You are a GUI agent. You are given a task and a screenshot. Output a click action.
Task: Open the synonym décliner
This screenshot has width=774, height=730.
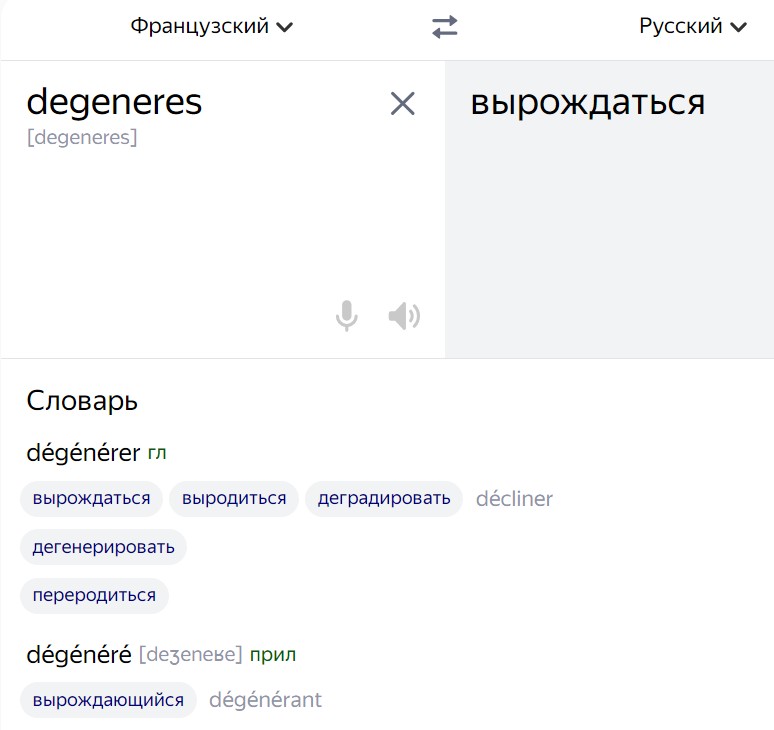(x=514, y=499)
